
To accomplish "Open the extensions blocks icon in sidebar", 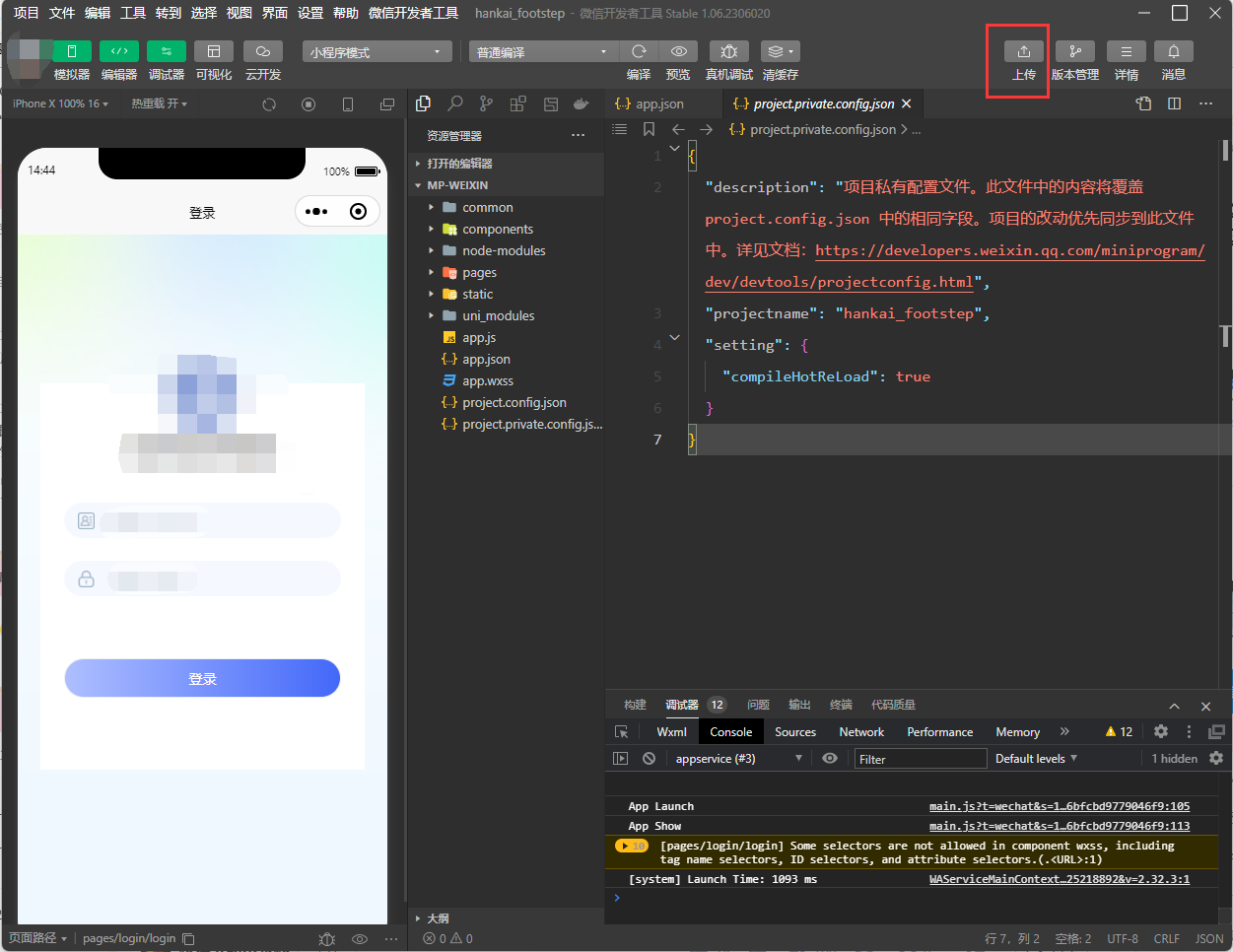I will click(x=518, y=103).
